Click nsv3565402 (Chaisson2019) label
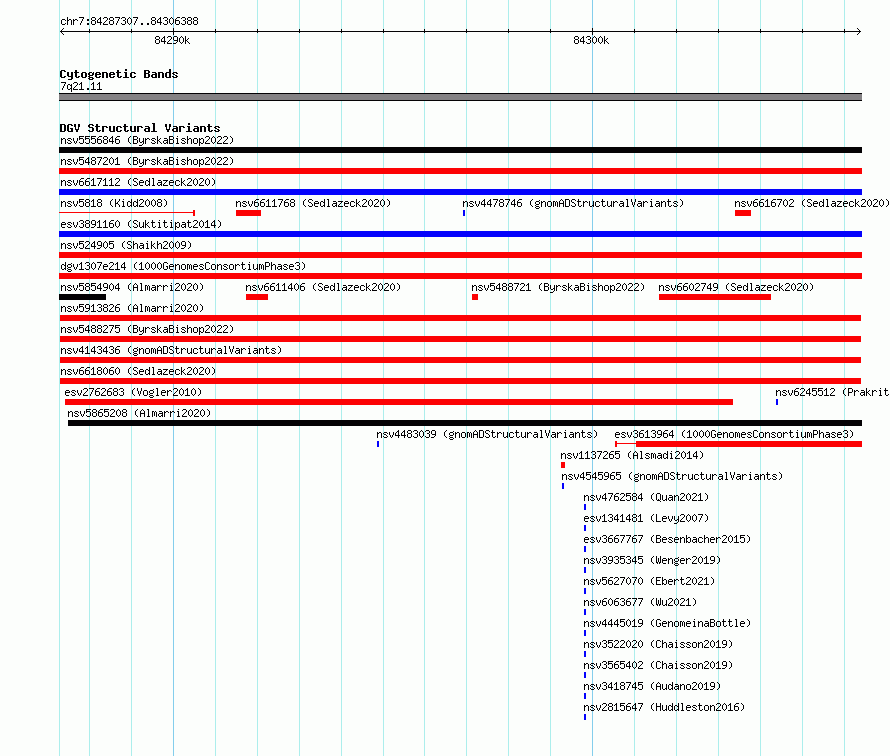 (658, 665)
